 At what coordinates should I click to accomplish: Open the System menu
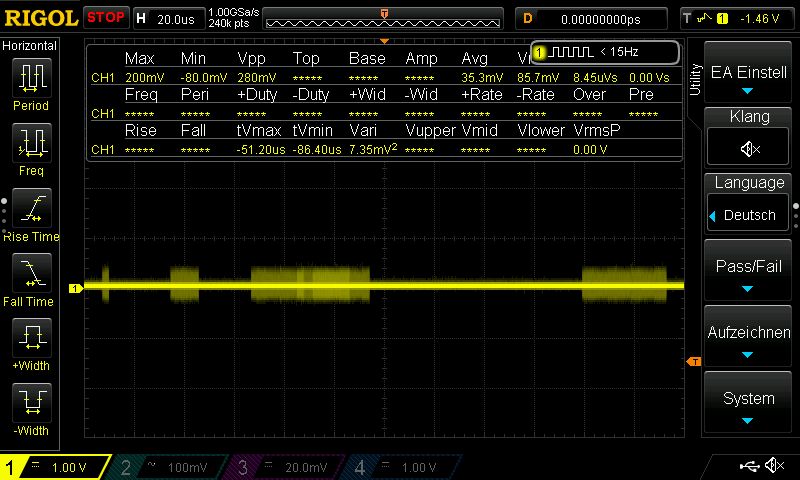click(x=749, y=404)
